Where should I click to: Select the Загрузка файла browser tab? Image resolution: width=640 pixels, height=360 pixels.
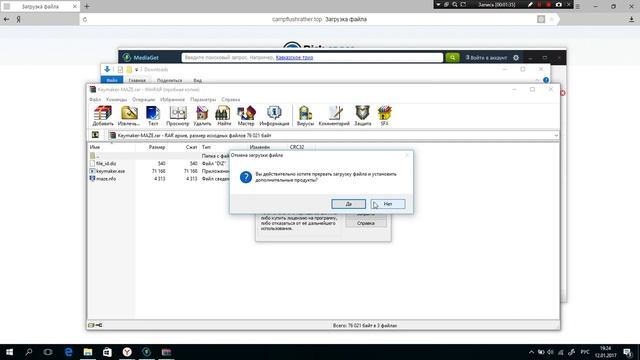[x=40, y=7]
